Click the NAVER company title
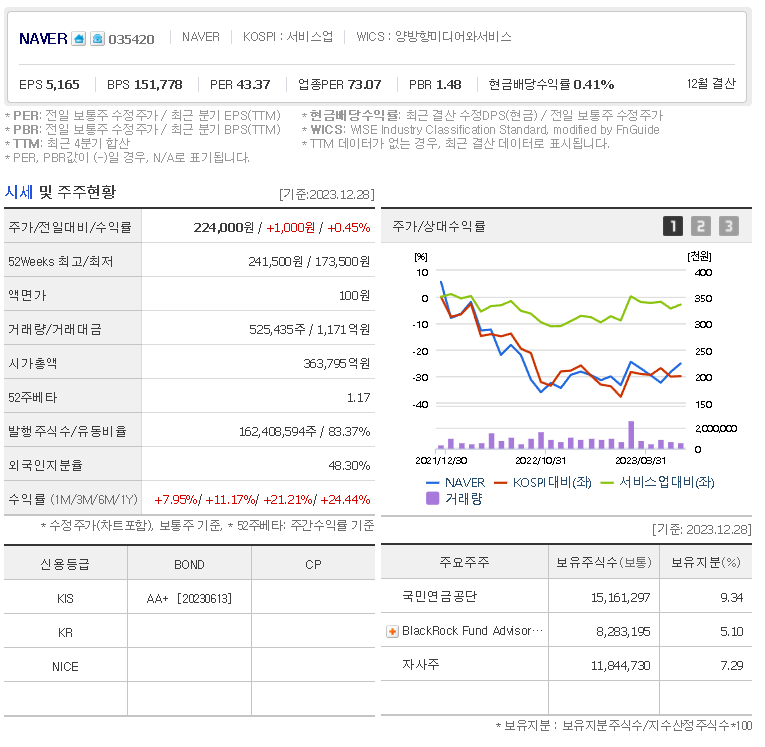Screen dimensions: 765x747 click(43, 39)
